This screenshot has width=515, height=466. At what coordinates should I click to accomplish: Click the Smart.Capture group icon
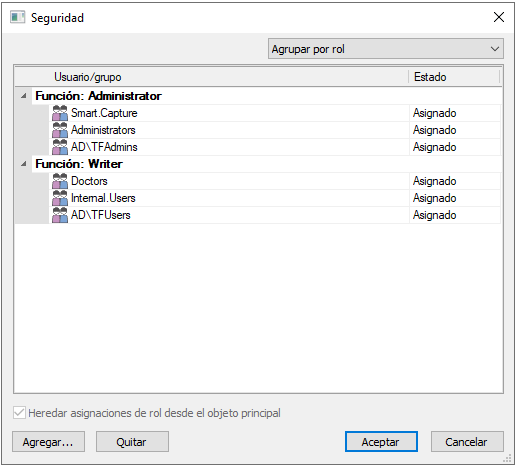(x=60, y=113)
